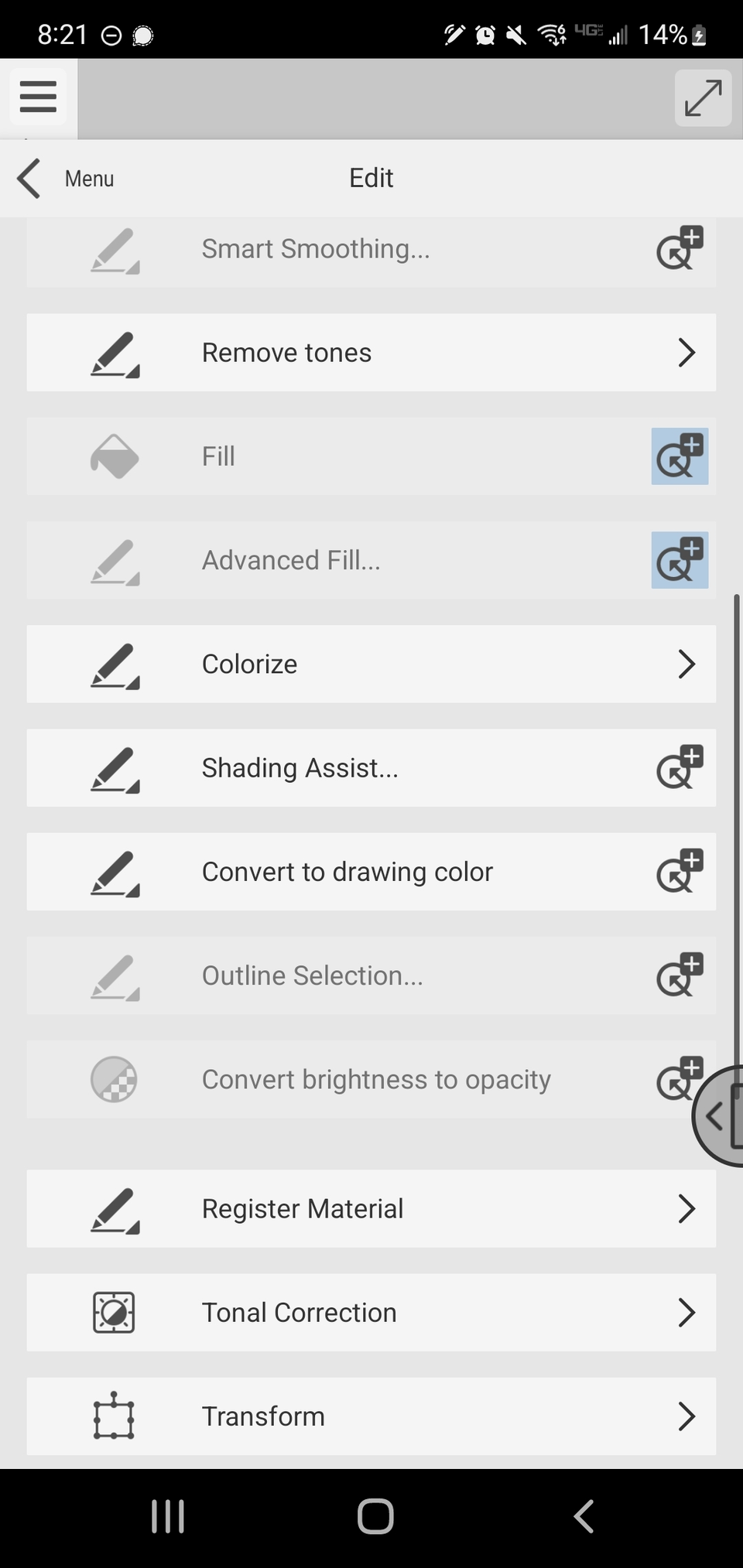Viewport: 743px width, 1568px height.
Task: Toggle Smart Smoothing quick access icon
Action: [680, 248]
